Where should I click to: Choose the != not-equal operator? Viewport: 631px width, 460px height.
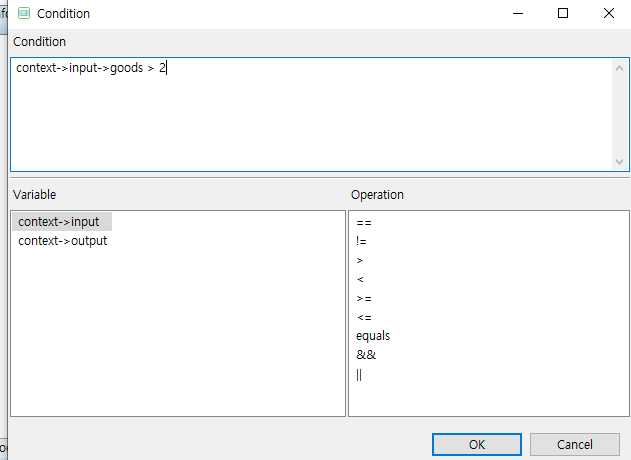pos(361,241)
